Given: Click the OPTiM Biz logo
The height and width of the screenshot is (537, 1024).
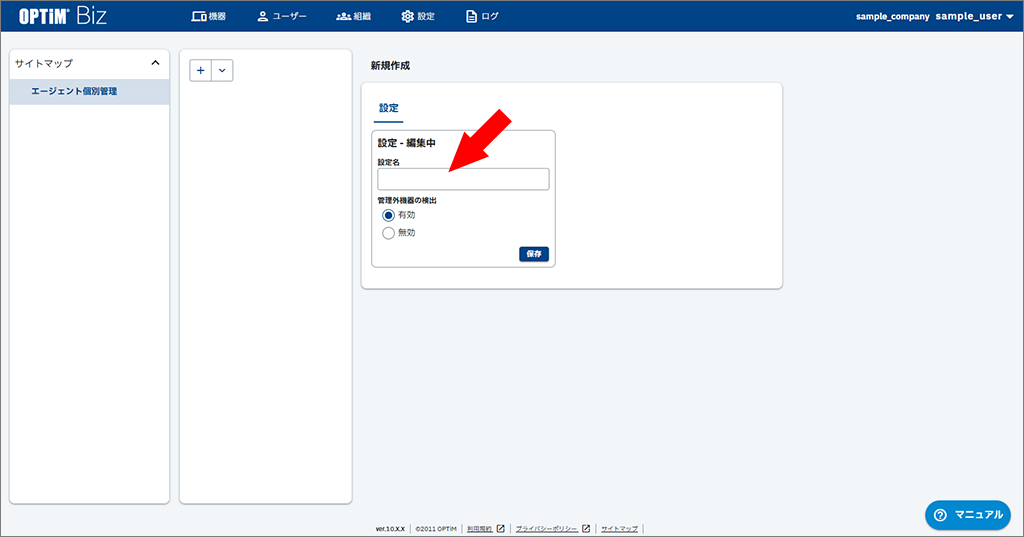Looking at the screenshot, I should 63,16.
